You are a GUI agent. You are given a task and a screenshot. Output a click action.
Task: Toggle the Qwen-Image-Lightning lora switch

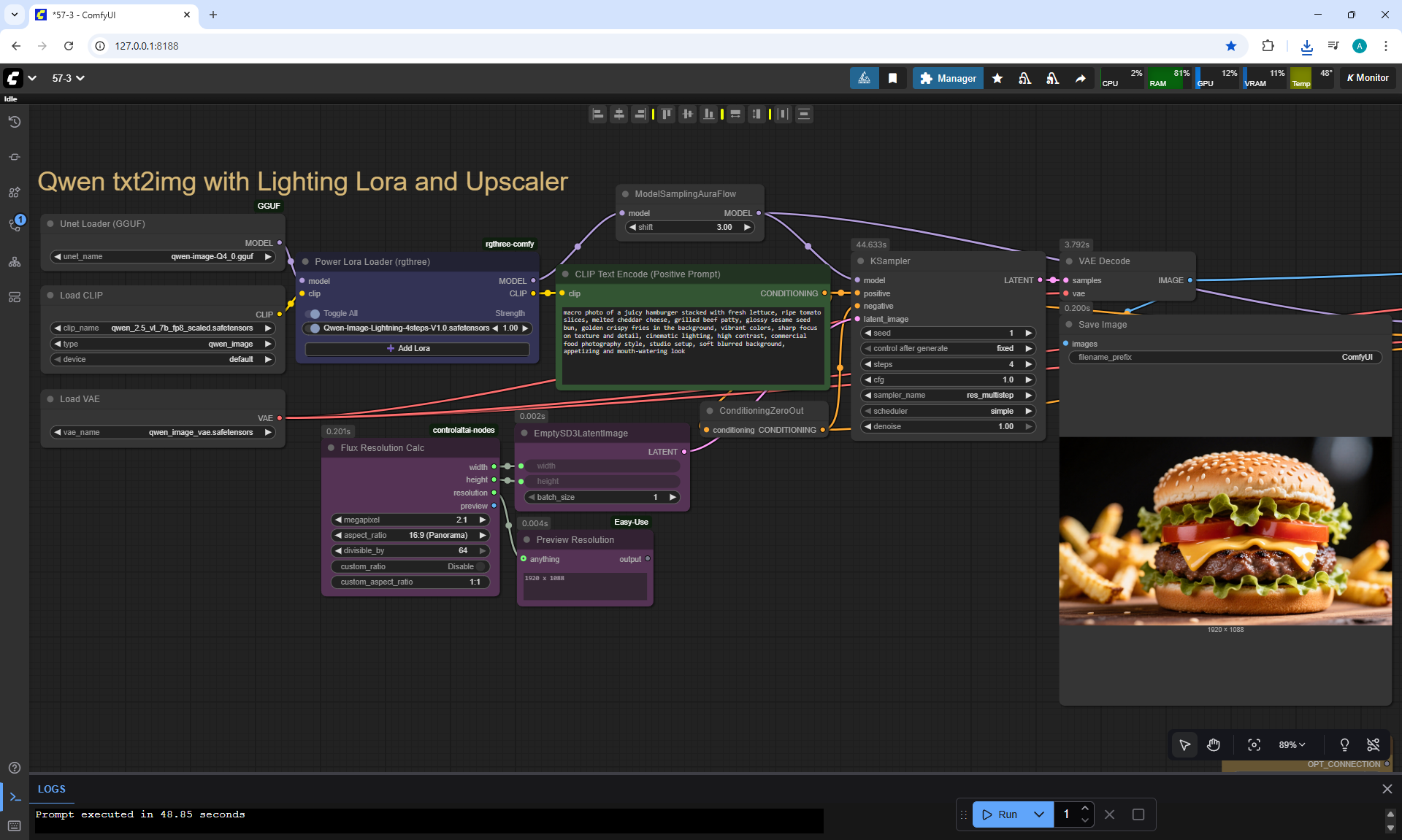click(314, 328)
